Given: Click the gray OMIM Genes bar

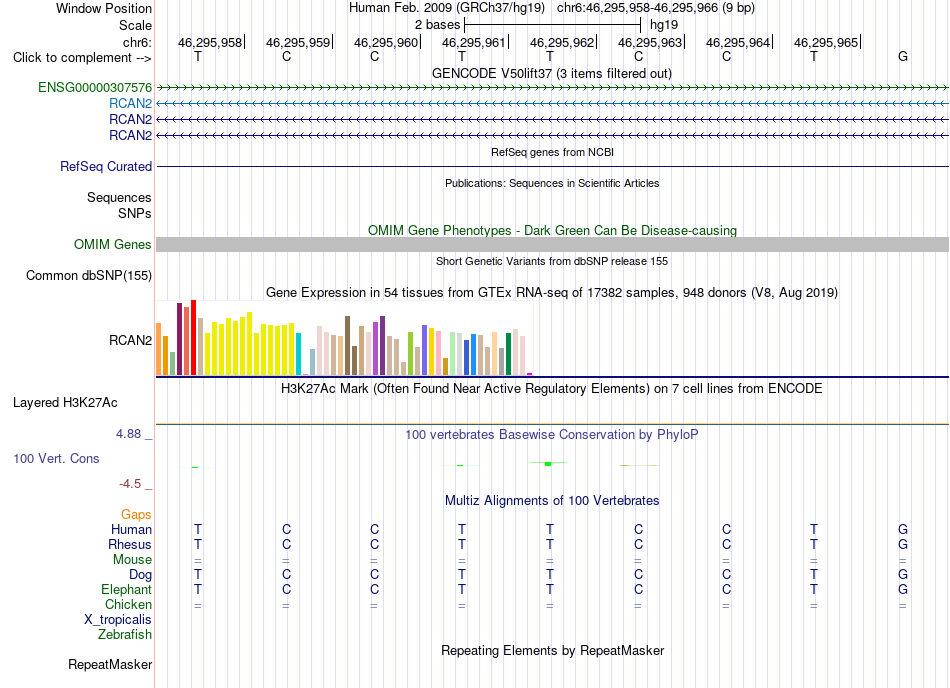Looking at the screenshot, I should pyautogui.click(x=552, y=245).
